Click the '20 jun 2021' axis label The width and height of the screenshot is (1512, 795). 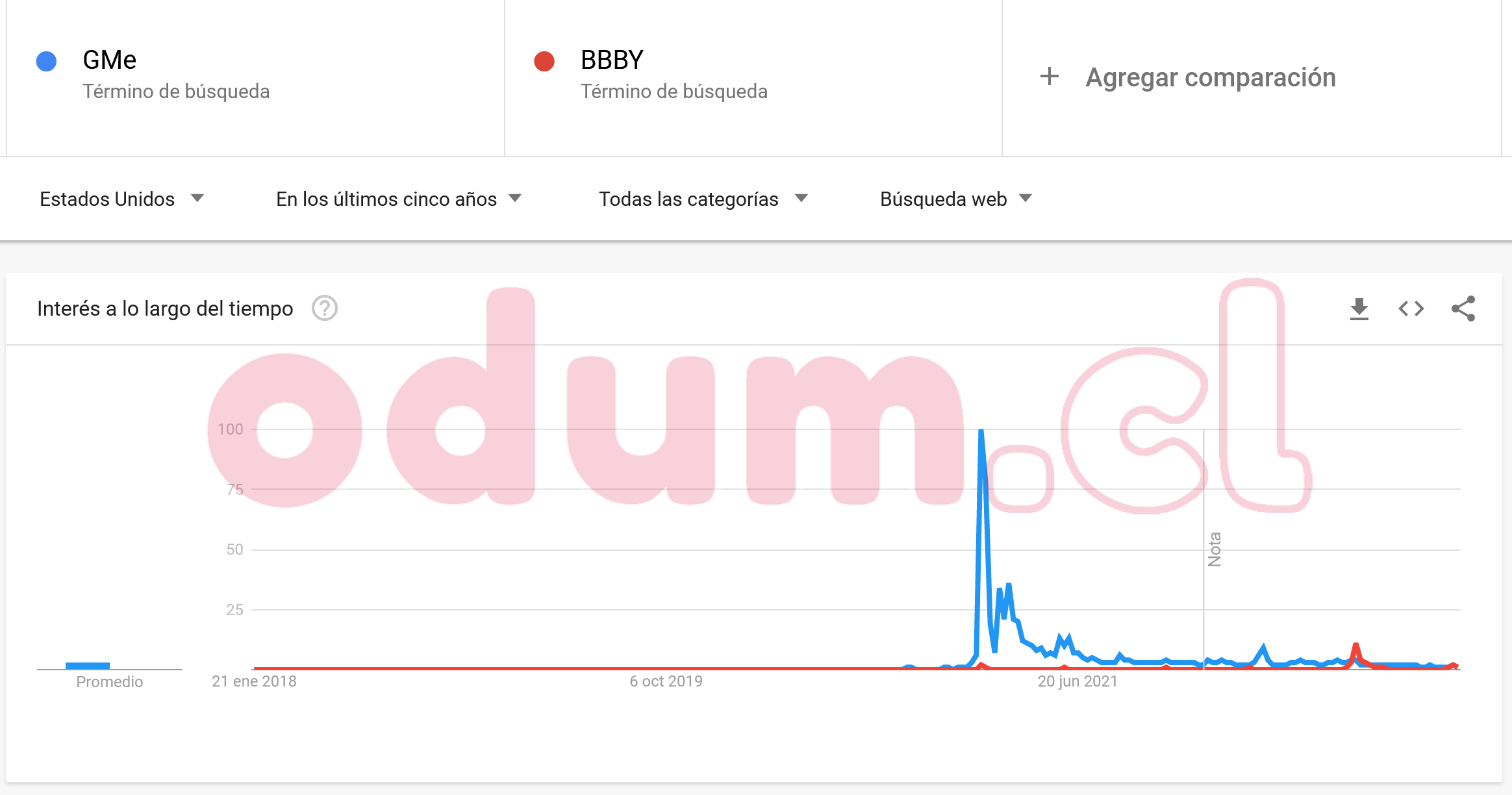[1077, 681]
